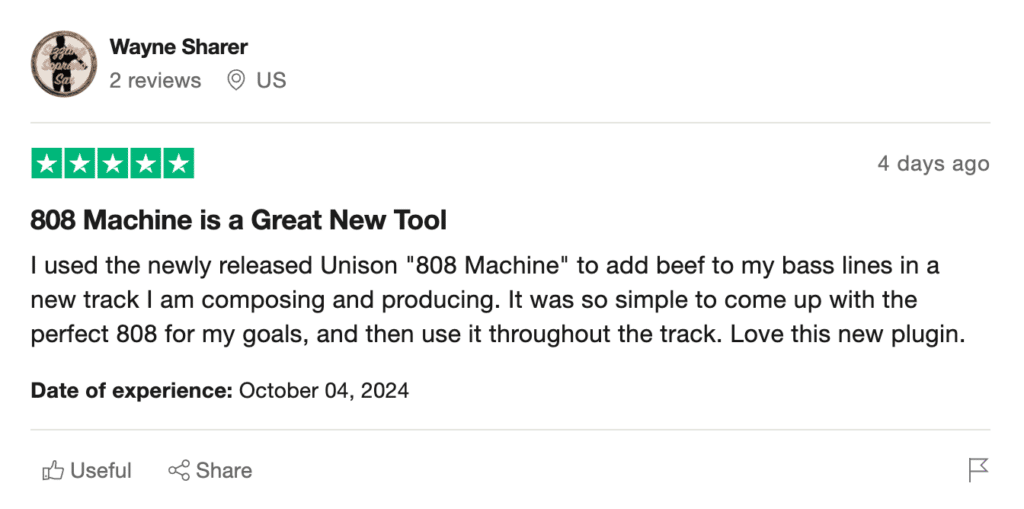Click the location pin icon next to US
Screen dimensions: 1024x509
click(236, 80)
